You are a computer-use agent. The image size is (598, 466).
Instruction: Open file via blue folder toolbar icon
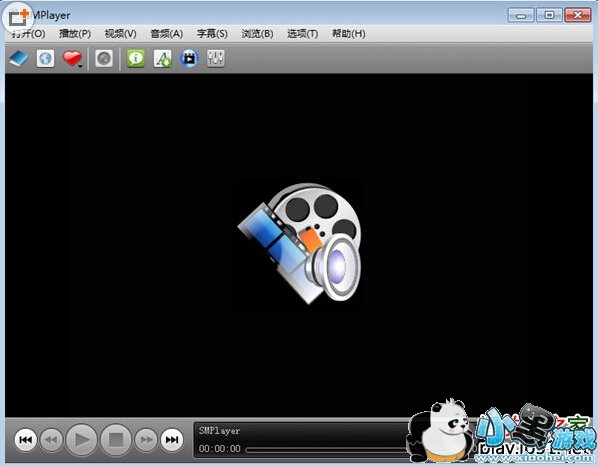click(x=19, y=59)
